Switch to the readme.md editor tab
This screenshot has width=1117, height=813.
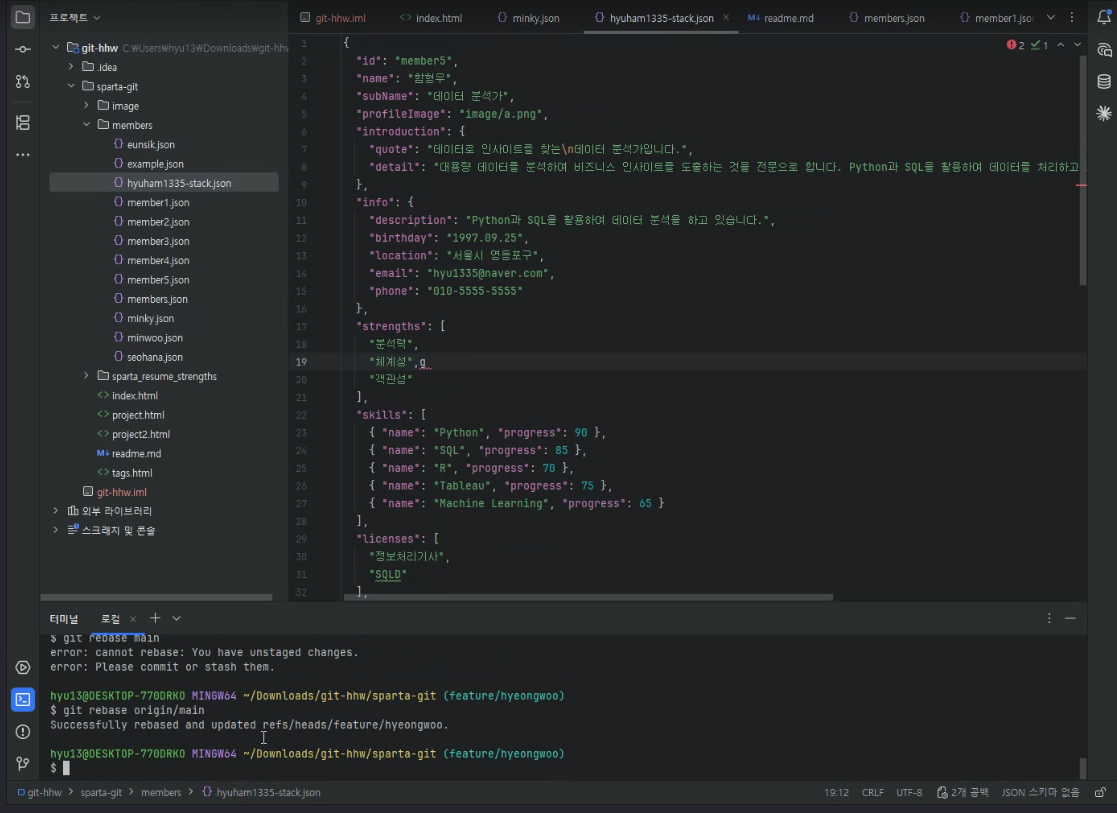click(x=781, y=18)
